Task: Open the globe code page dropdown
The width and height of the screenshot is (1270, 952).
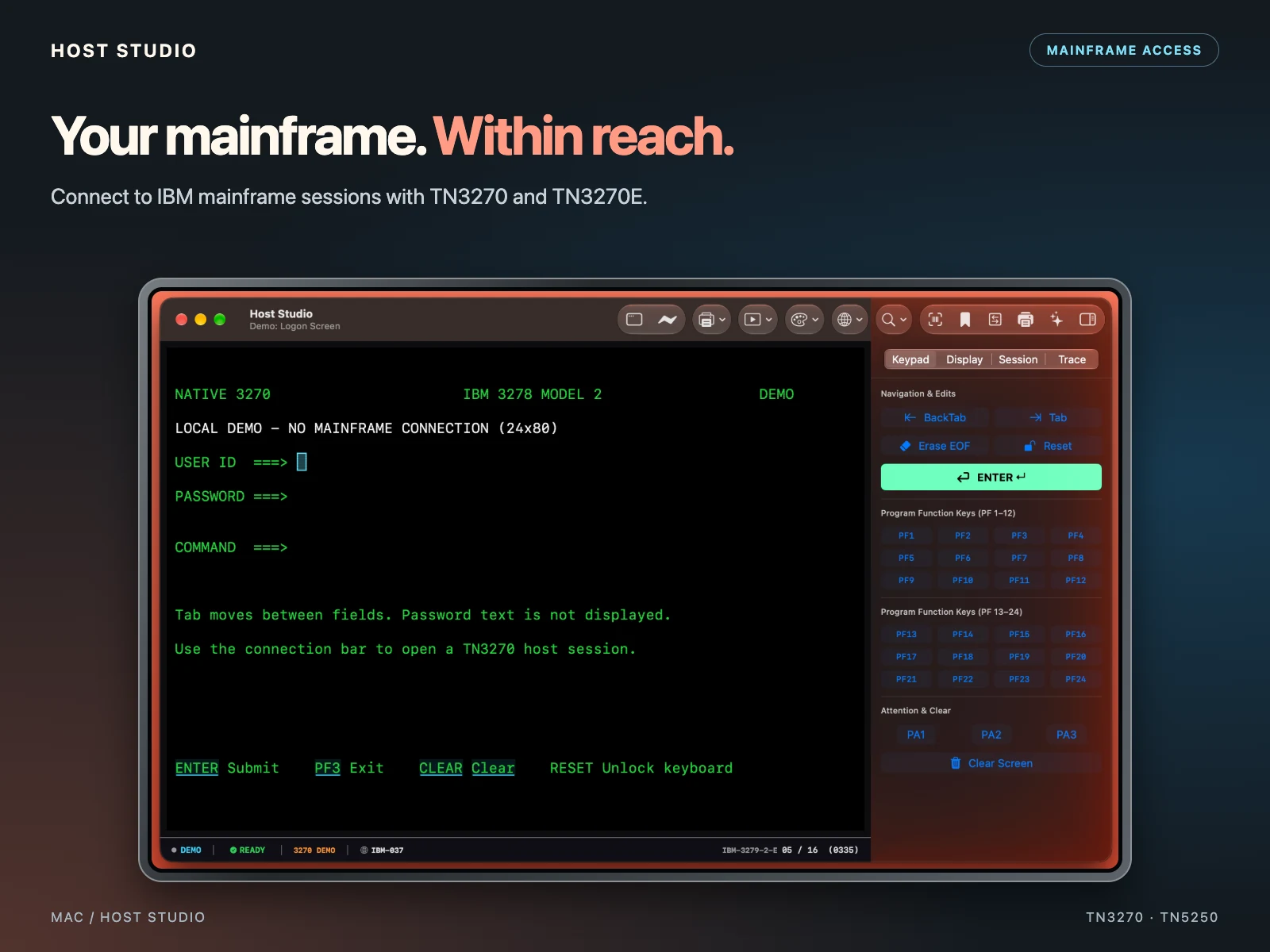Action: (x=849, y=320)
